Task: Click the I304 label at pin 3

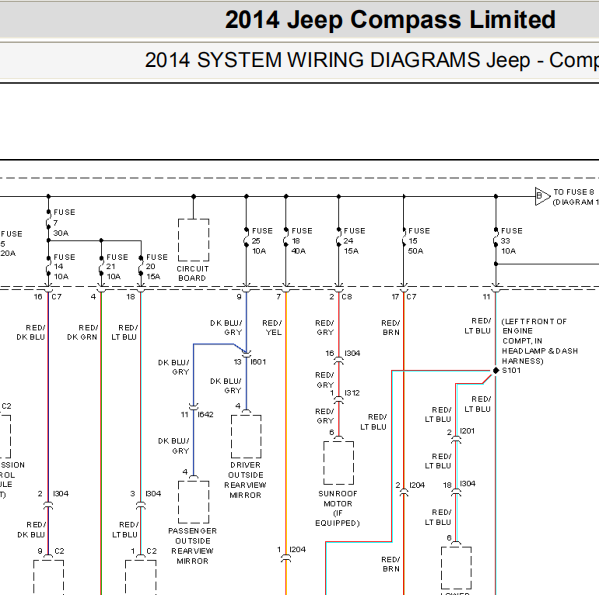Action: pos(153,493)
